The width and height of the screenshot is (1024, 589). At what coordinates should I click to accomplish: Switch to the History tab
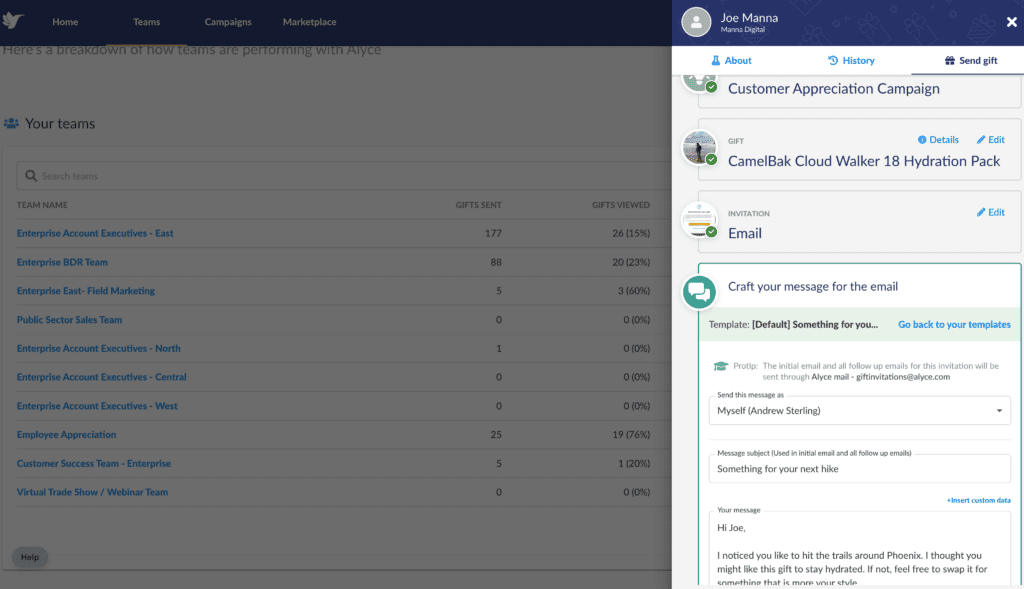851,61
